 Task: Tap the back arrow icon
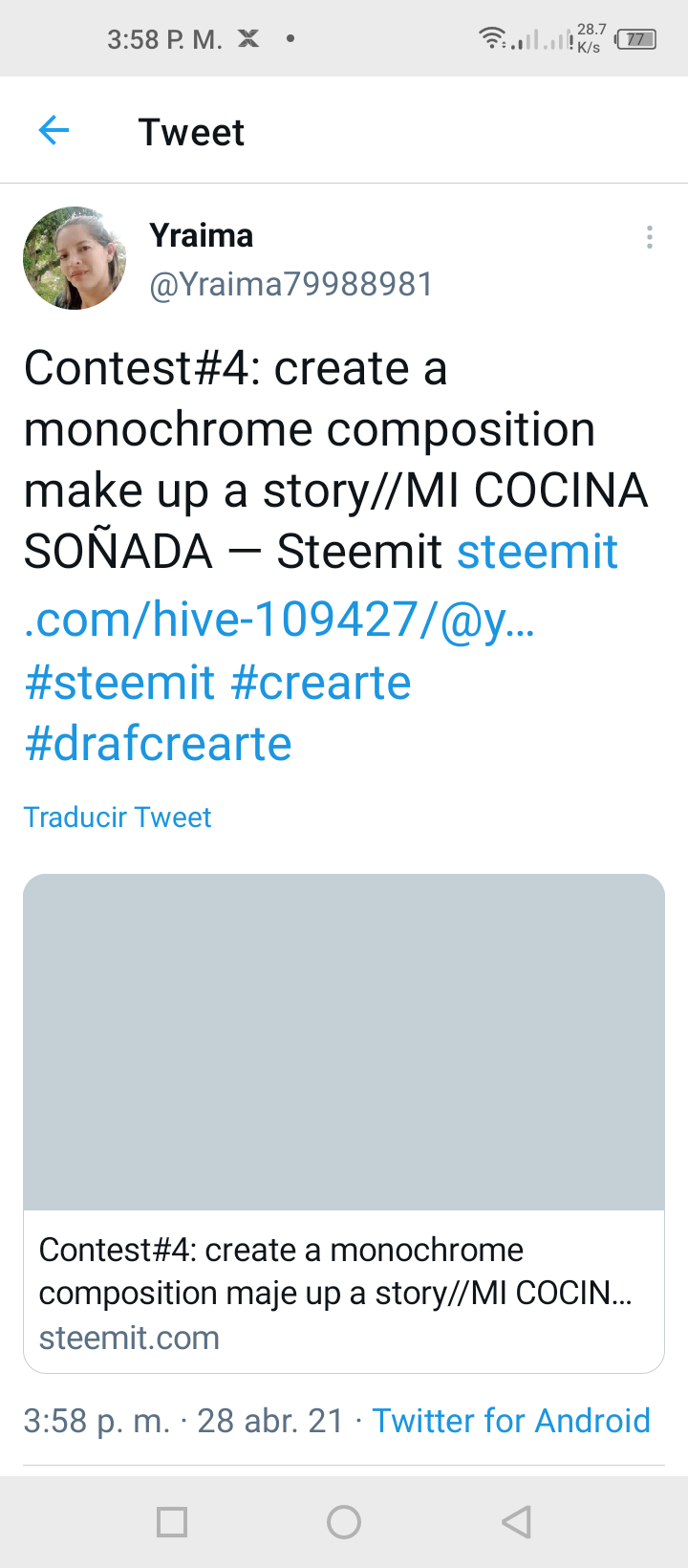(x=54, y=130)
